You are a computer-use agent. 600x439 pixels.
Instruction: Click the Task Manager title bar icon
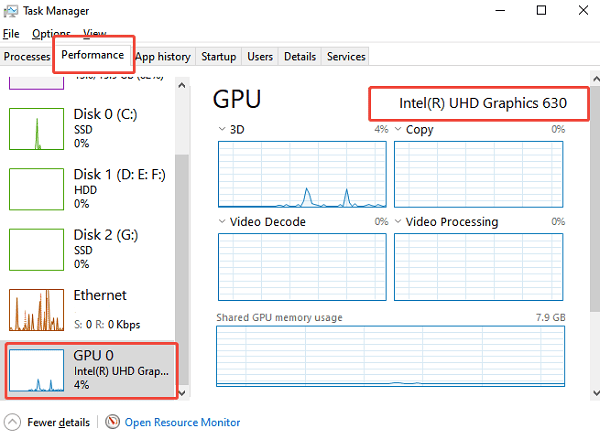click(10, 11)
